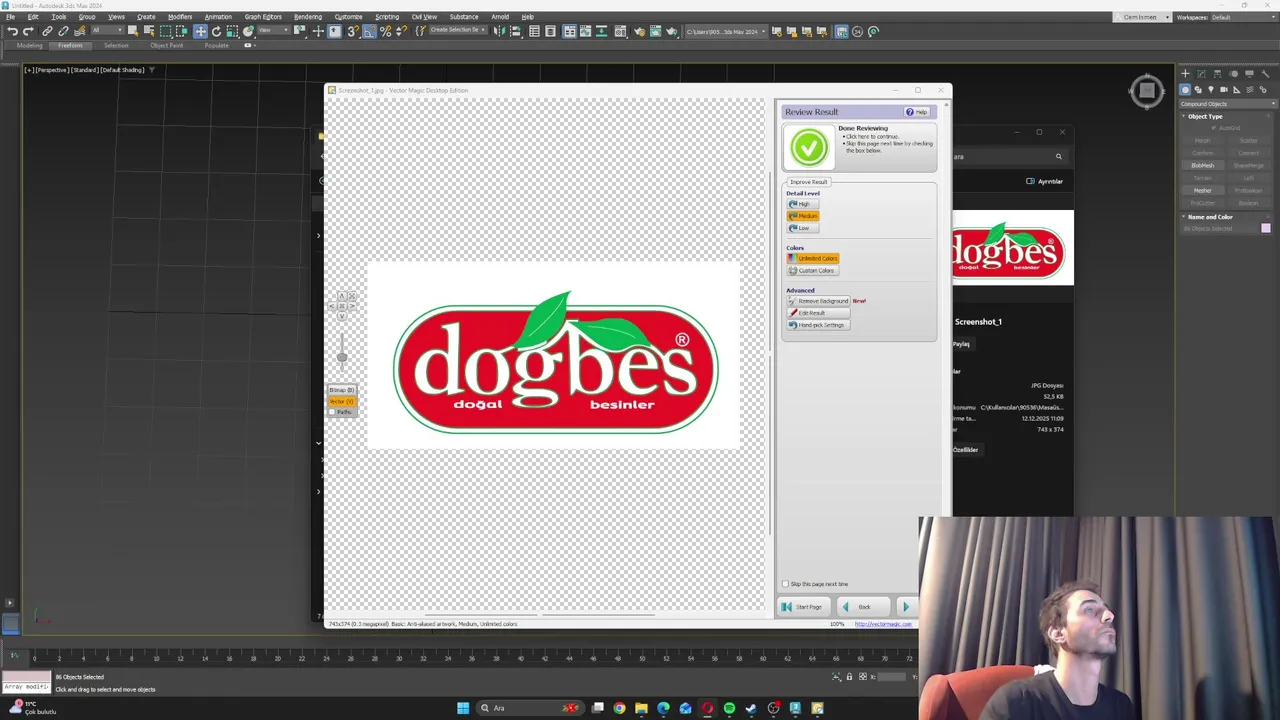Click the search magnifier in the photo viewer

(x=1058, y=156)
